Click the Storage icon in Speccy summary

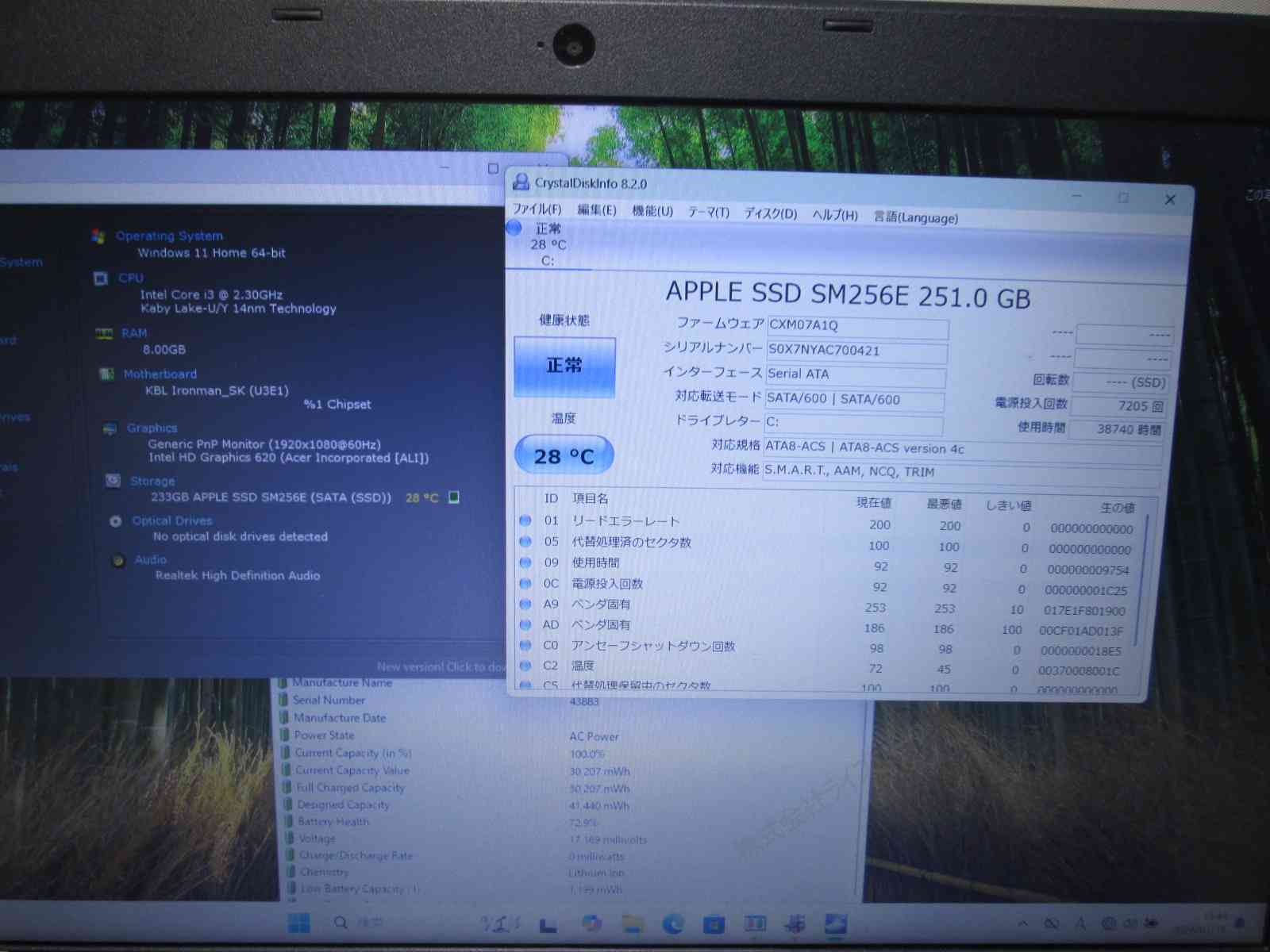[114, 481]
